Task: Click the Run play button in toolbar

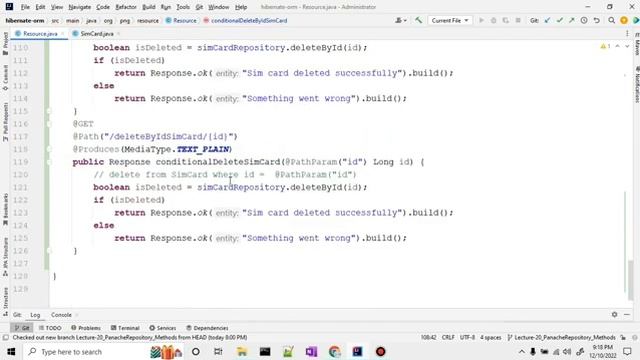Action: coord(481,20)
